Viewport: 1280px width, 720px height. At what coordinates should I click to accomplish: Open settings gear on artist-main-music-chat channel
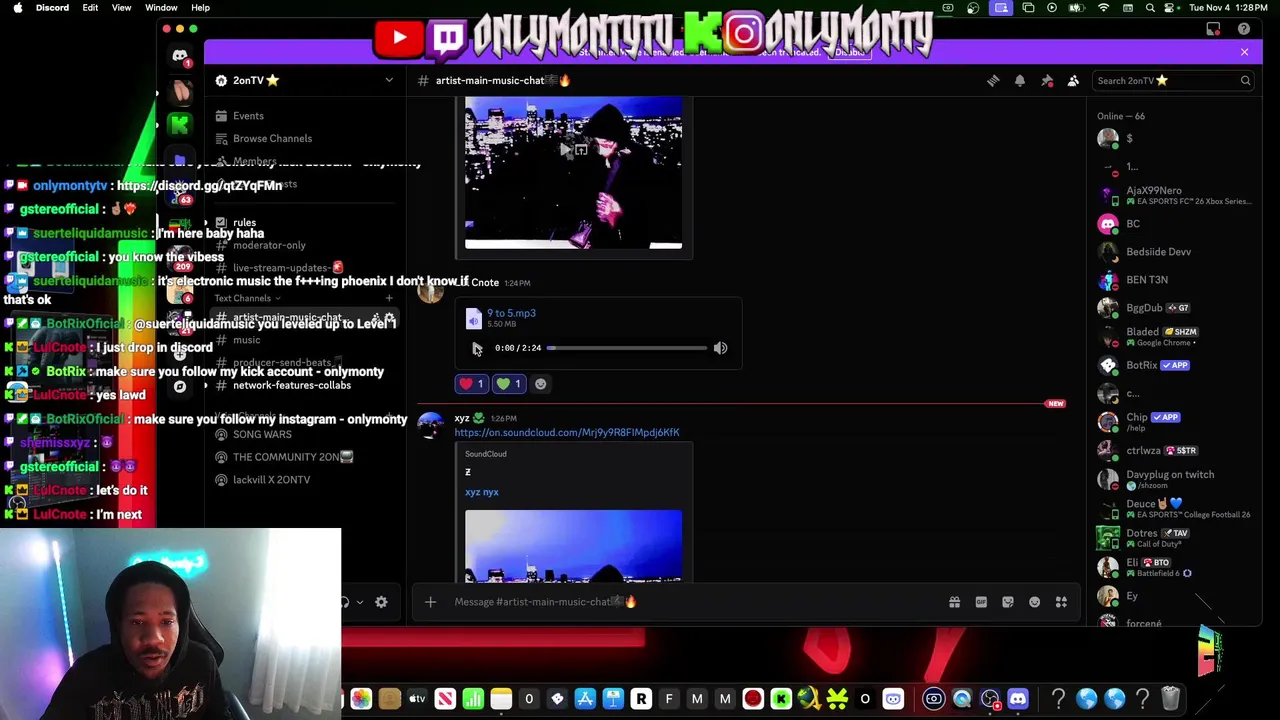tap(390, 318)
